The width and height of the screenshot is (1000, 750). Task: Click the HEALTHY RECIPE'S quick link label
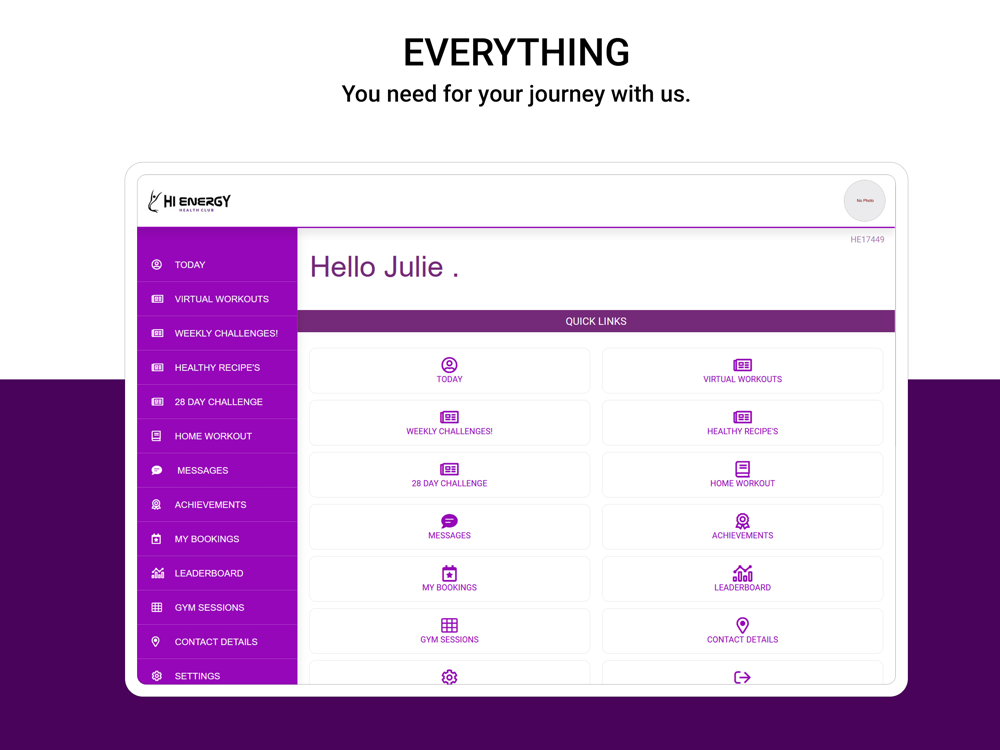pos(742,431)
